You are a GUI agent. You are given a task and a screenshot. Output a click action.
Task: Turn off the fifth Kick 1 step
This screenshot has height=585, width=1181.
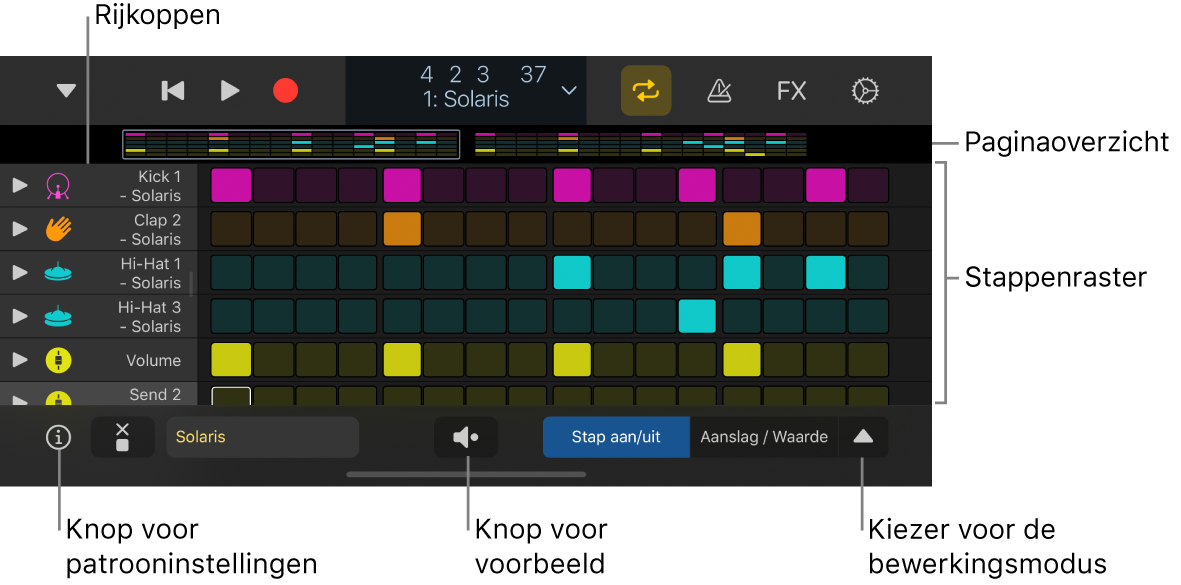pos(402,185)
